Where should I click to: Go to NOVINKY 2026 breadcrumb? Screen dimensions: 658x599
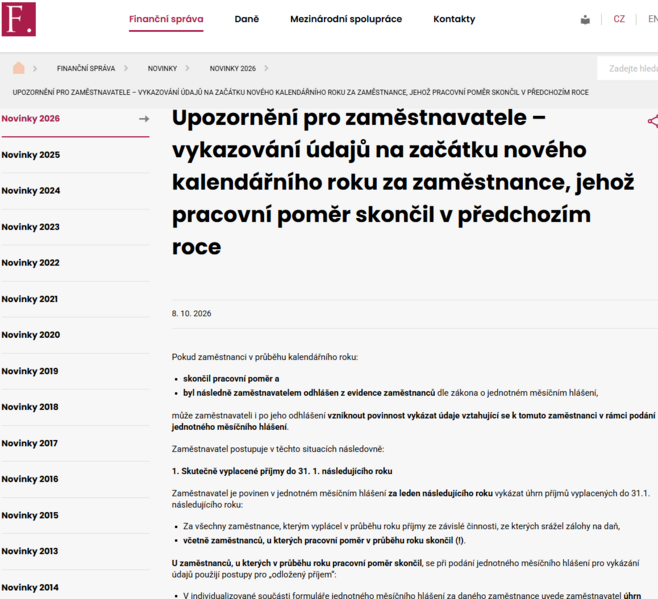point(232,68)
